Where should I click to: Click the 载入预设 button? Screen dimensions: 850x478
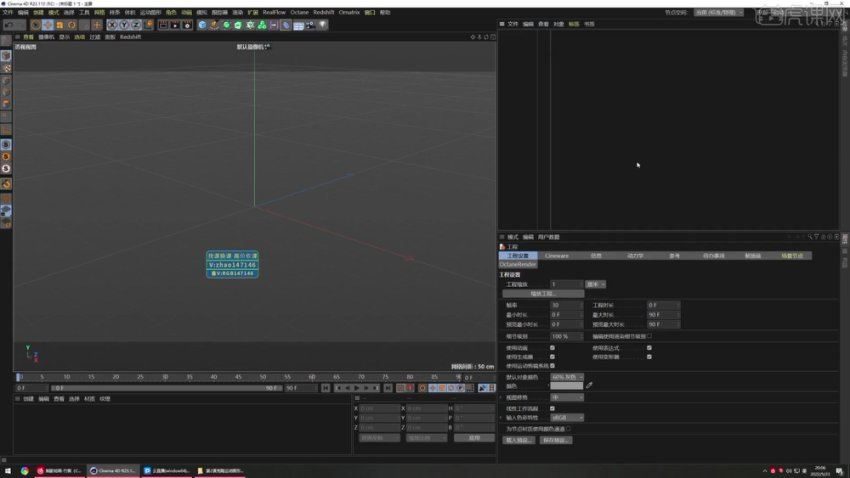point(519,440)
